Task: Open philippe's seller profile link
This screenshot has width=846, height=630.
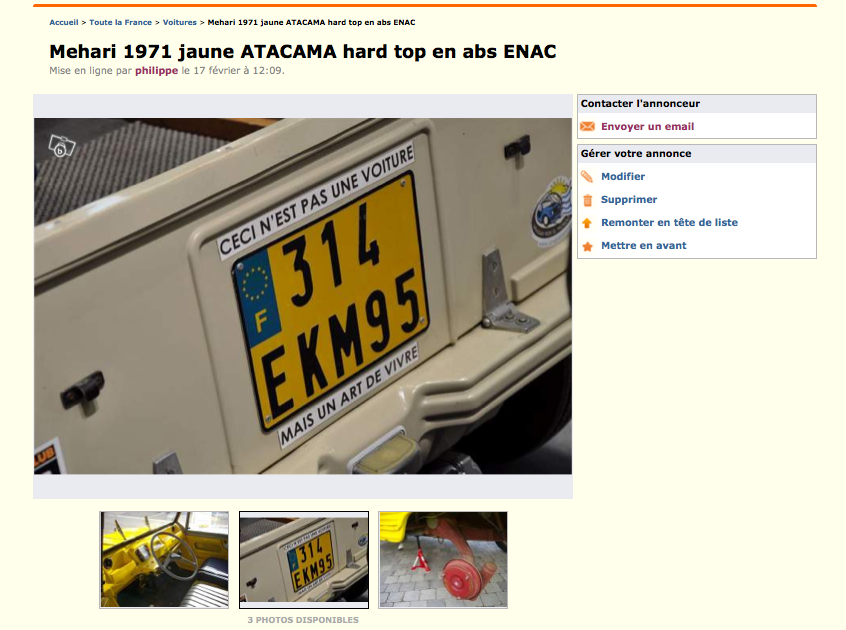Action: click(x=156, y=71)
